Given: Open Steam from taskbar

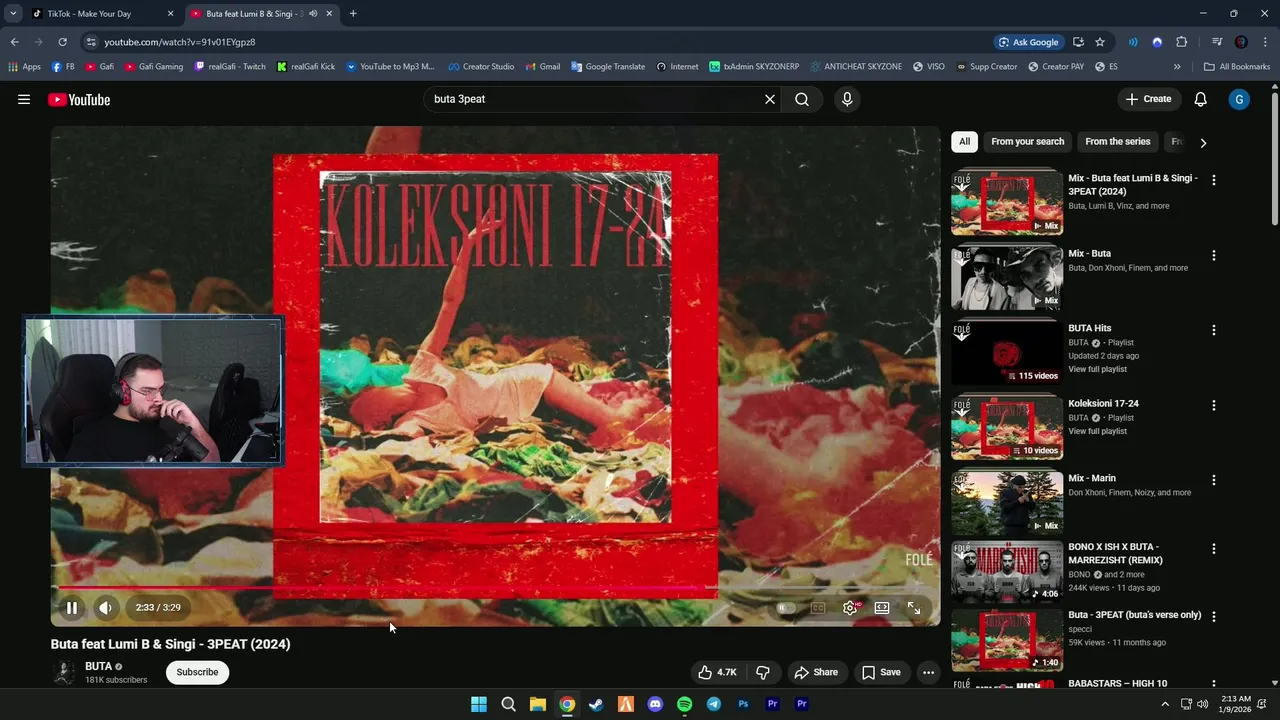Looking at the screenshot, I should point(596,704).
